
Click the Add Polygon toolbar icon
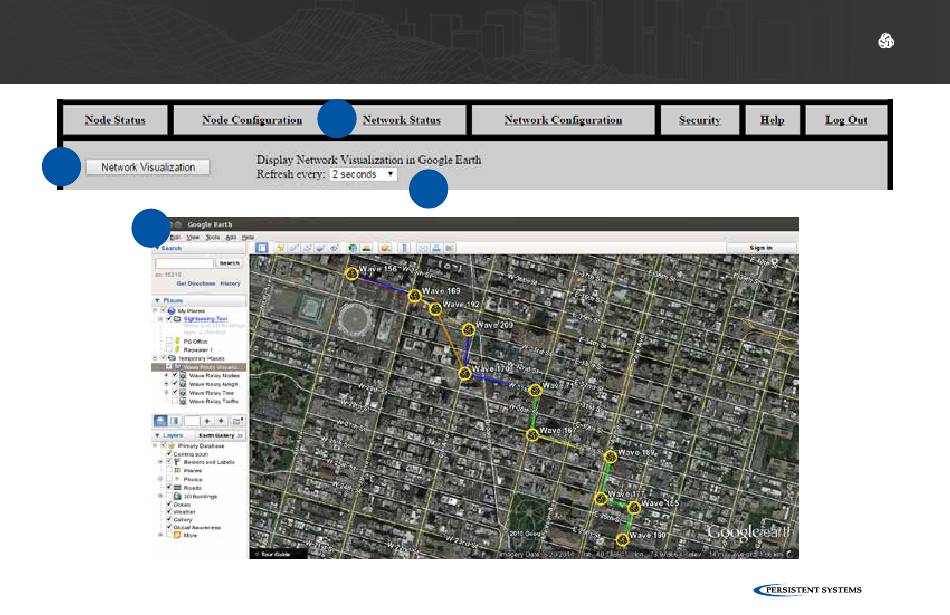tap(293, 248)
